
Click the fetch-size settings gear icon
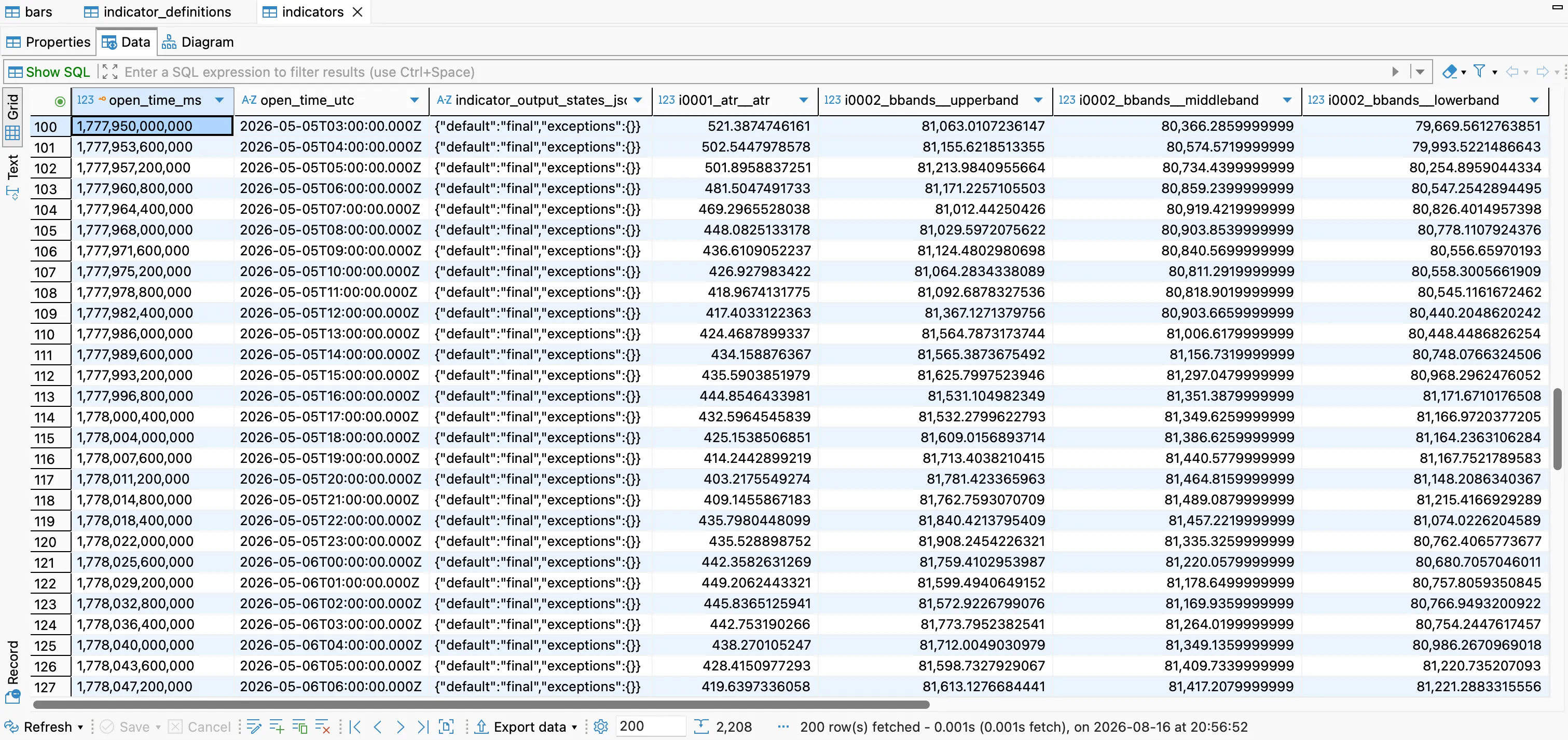[601, 727]
